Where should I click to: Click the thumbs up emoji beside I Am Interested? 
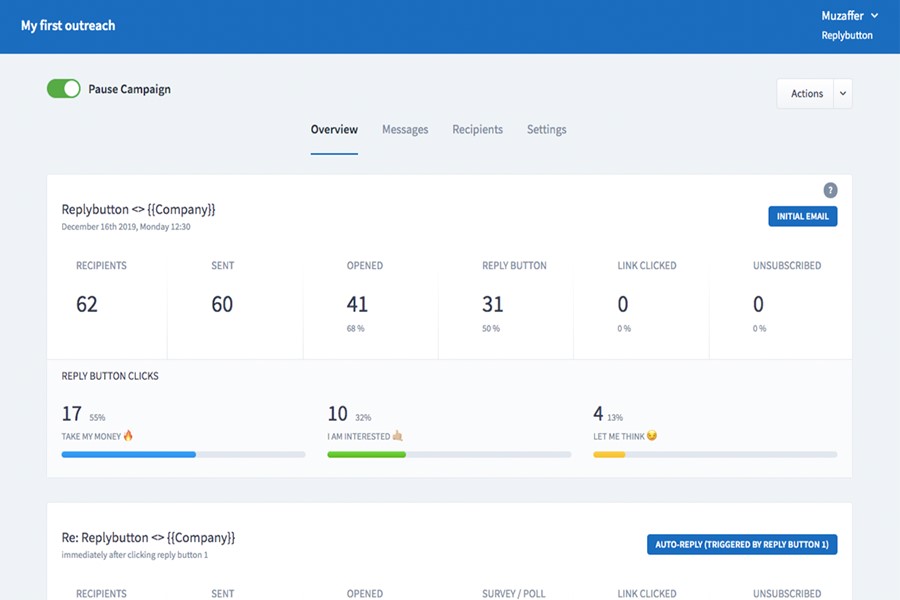[397, 436]
